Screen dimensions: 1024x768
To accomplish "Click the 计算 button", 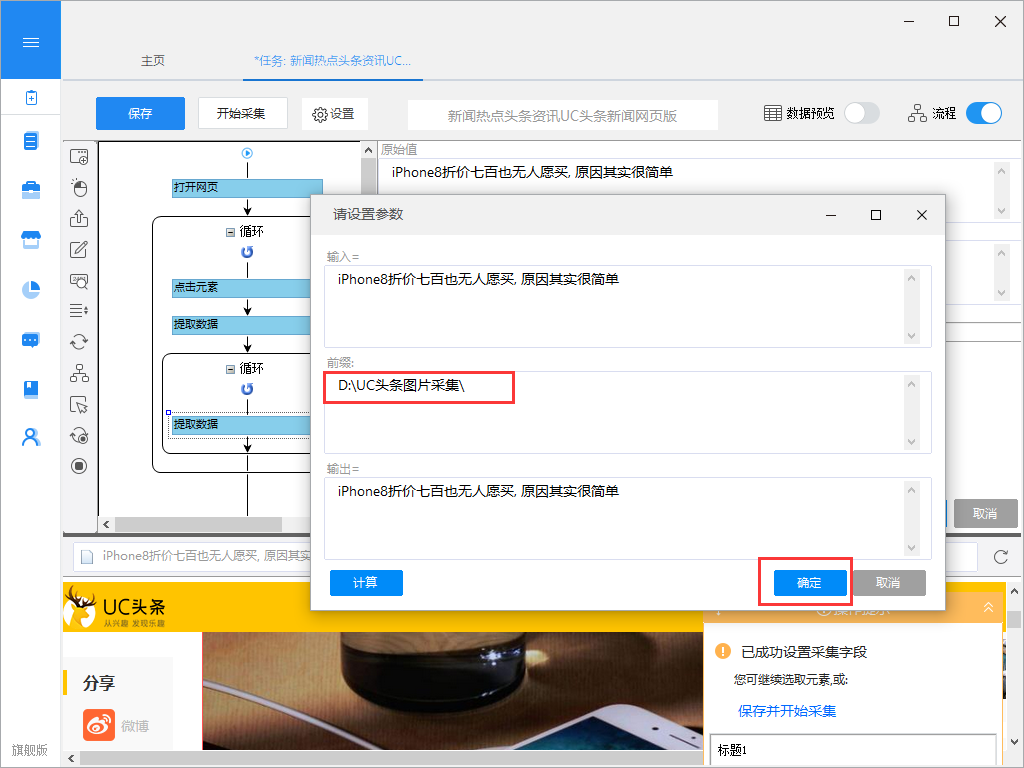I will (x=366, y=583).
